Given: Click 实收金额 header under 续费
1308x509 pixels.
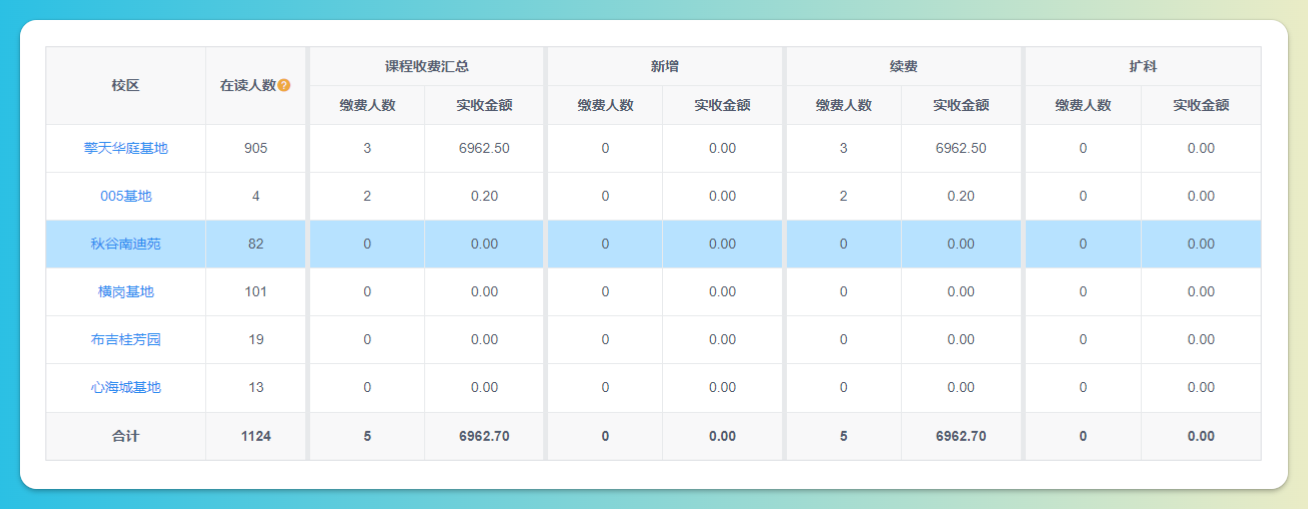Looking at the screenshot, I should [961, 105].
